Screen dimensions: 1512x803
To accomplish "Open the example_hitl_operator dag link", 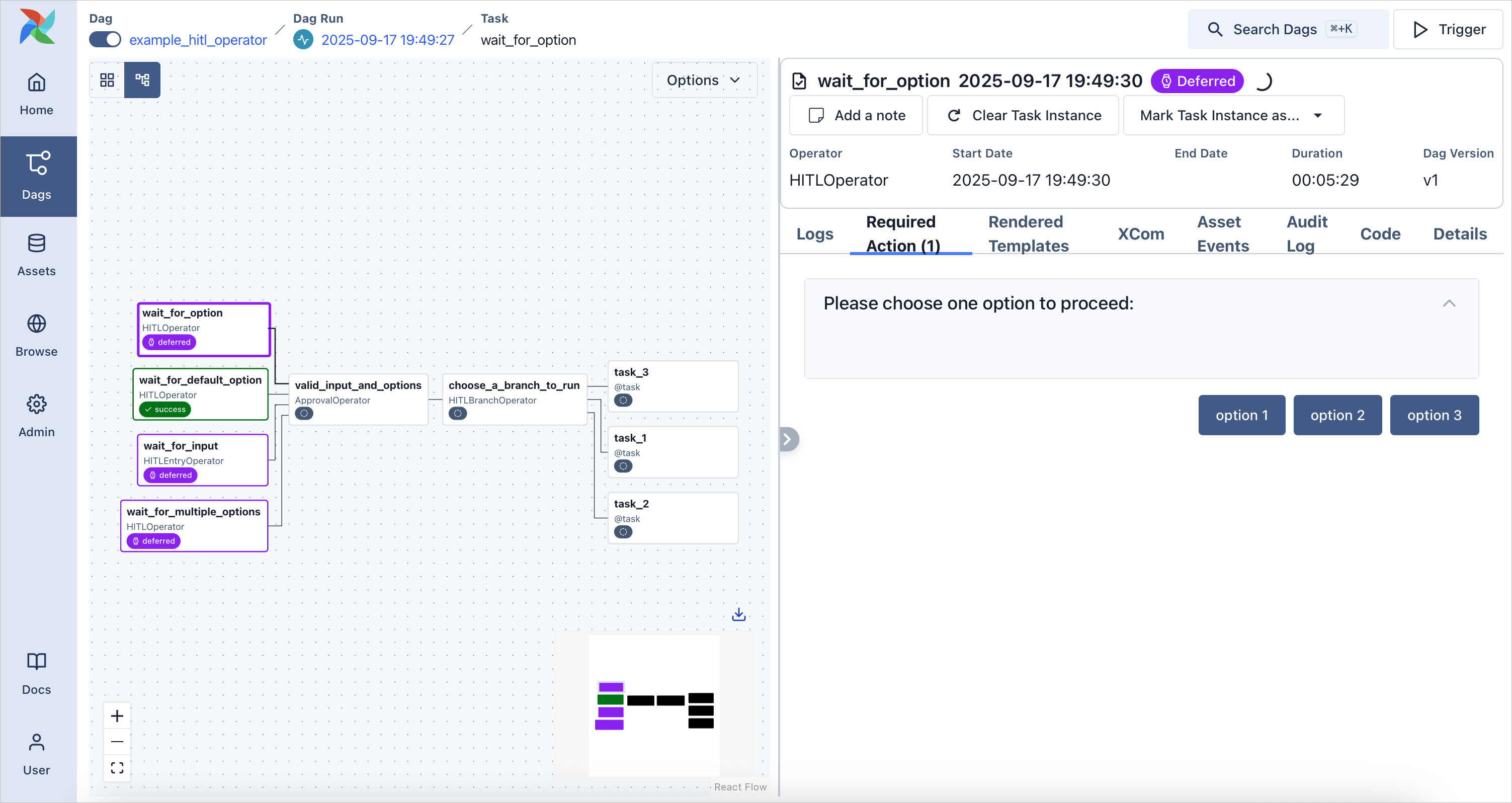I will (x=198, y=40).
